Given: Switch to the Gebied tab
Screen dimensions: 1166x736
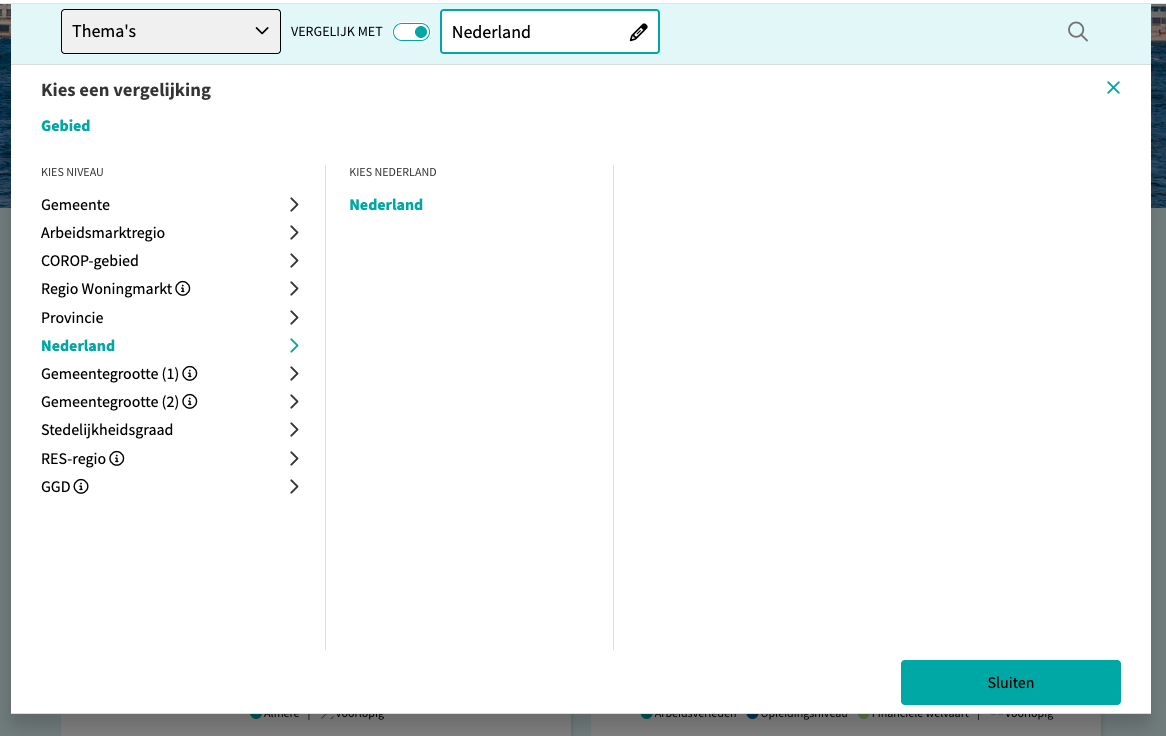Looking at the screenshot, I should click(66, 126).
